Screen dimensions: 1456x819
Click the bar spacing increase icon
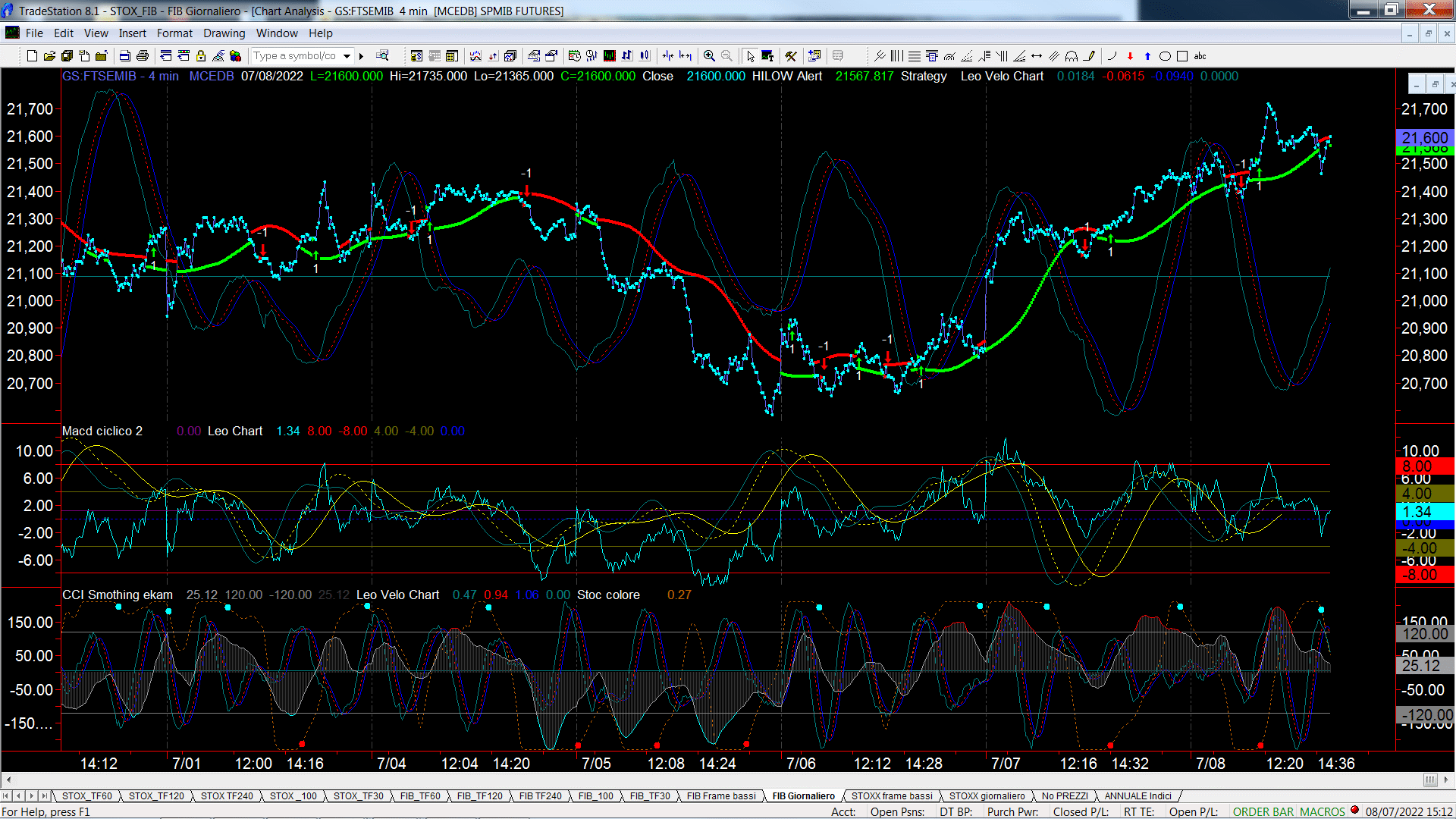point(685,56)
